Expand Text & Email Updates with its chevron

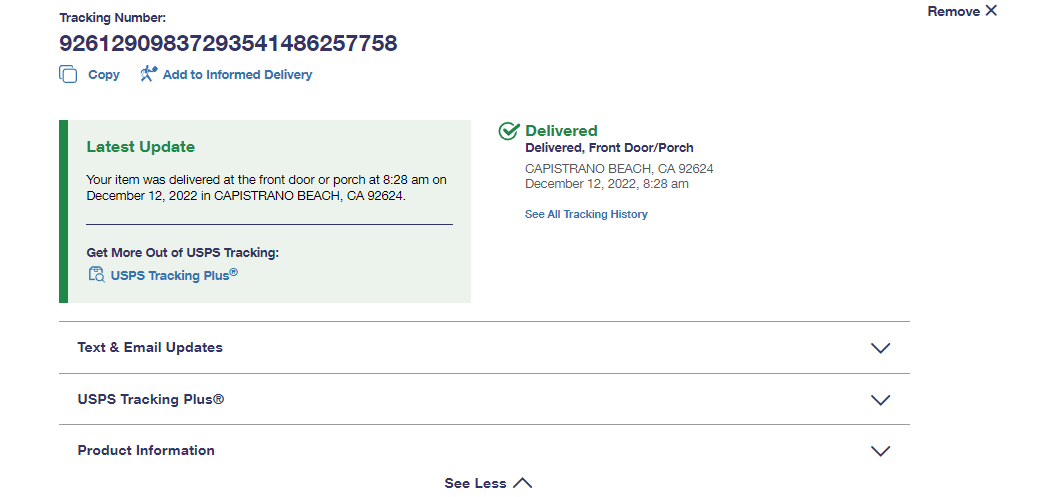click(x=880, y=348)
